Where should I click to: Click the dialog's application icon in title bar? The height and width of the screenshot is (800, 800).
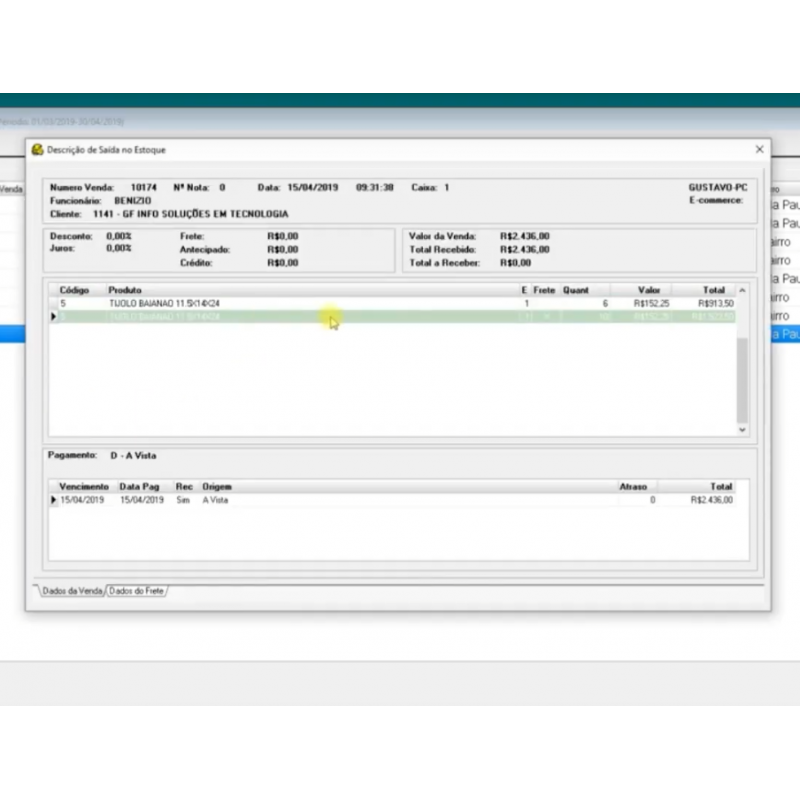38,149
